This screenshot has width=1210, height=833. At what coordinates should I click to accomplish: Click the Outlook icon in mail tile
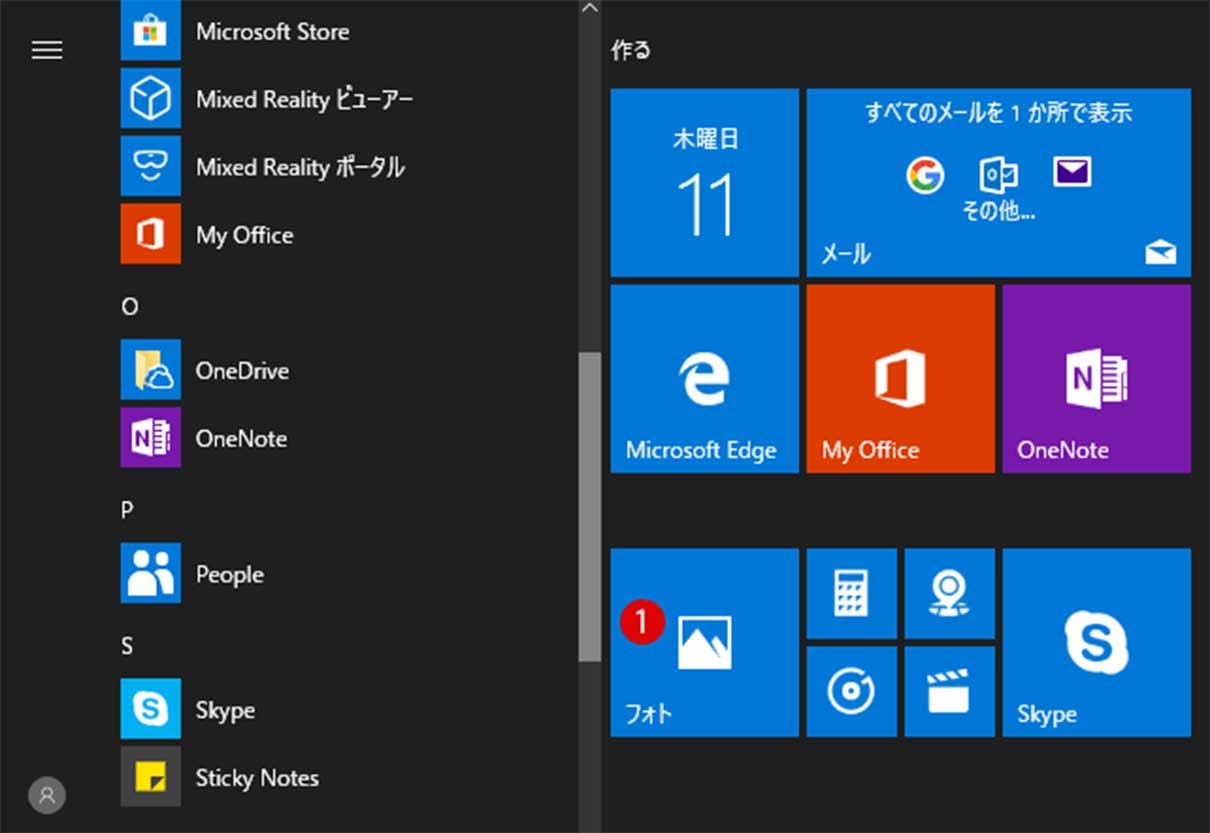998,175
